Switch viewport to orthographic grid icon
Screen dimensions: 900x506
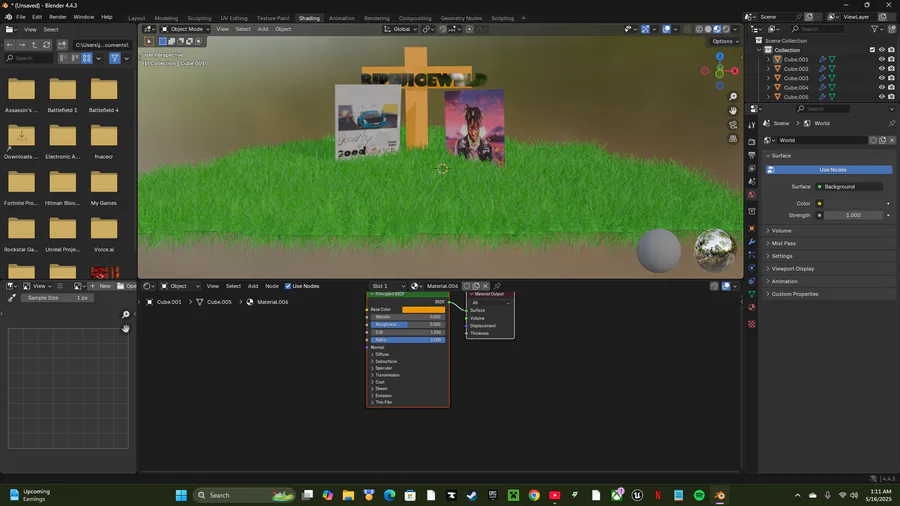point(733,138)
